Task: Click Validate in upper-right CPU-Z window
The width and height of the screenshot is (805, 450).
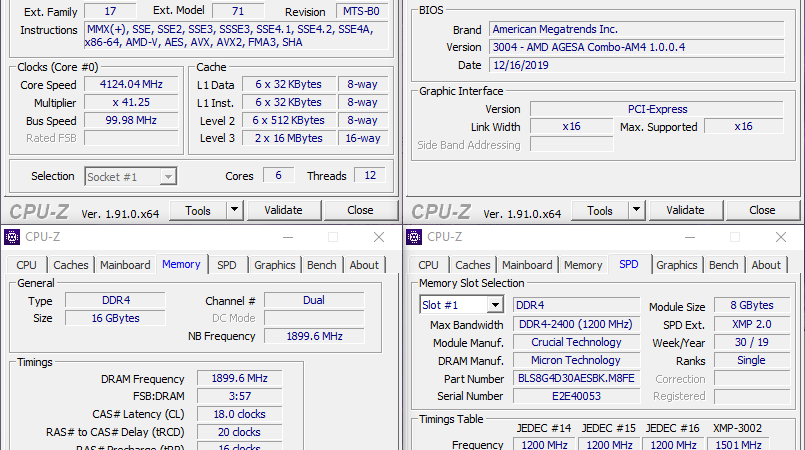Action: click(685, 210)
